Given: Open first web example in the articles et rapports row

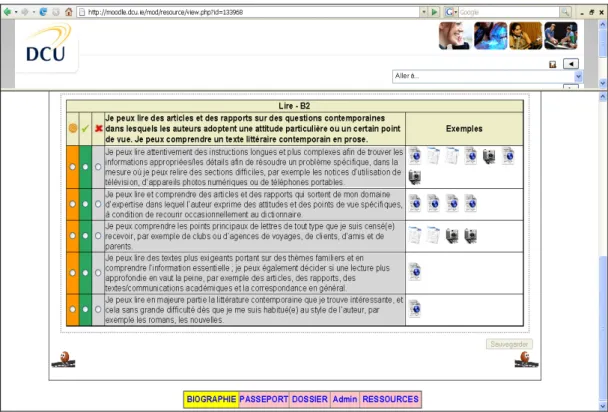Looking at the screenshot, I should click(415, 203).
